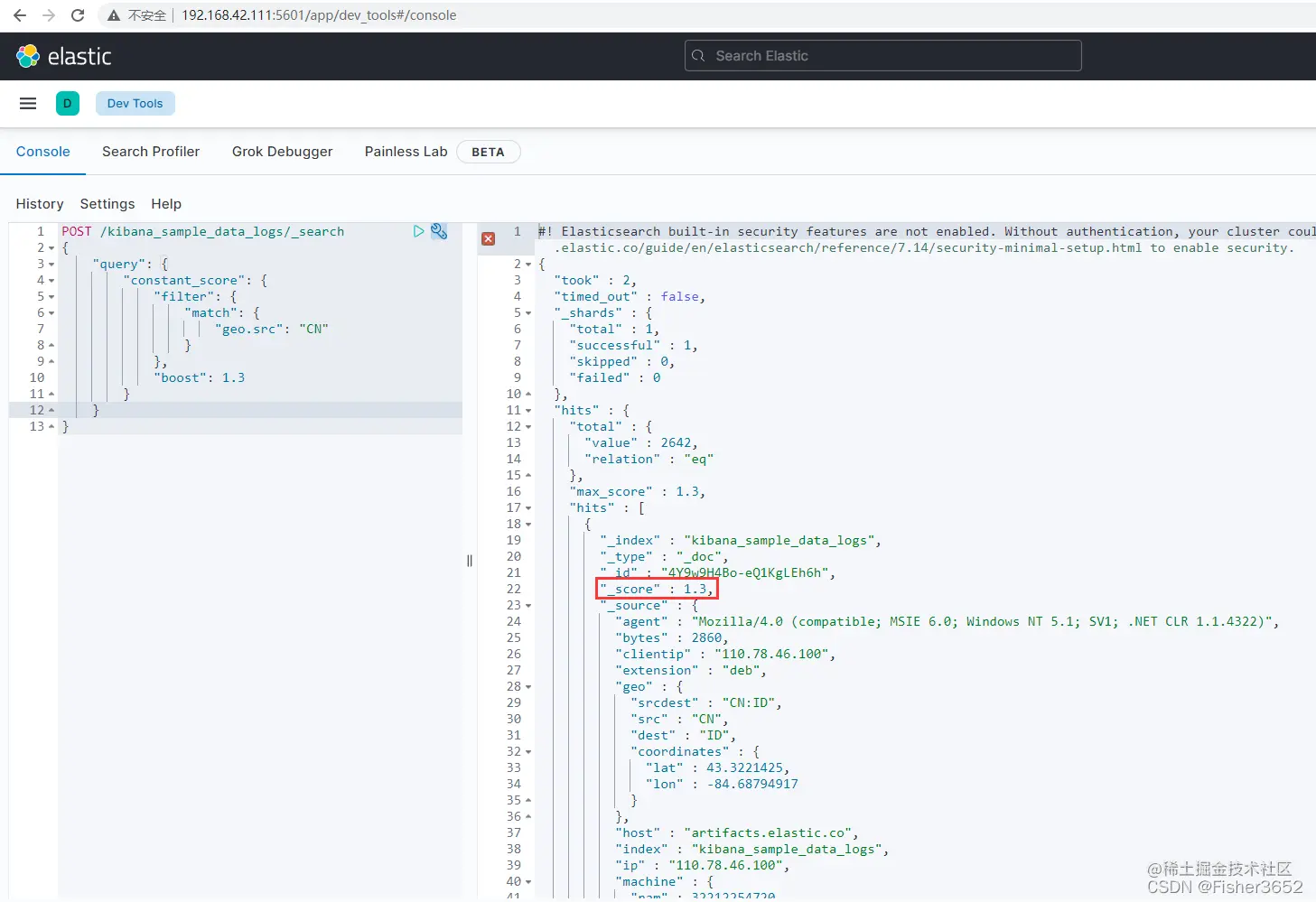
Task: Switch to the Console tab
Action: (x=43, y=152)
